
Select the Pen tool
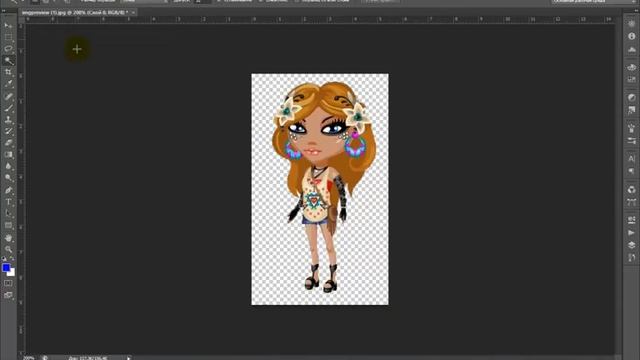point(8,190)
